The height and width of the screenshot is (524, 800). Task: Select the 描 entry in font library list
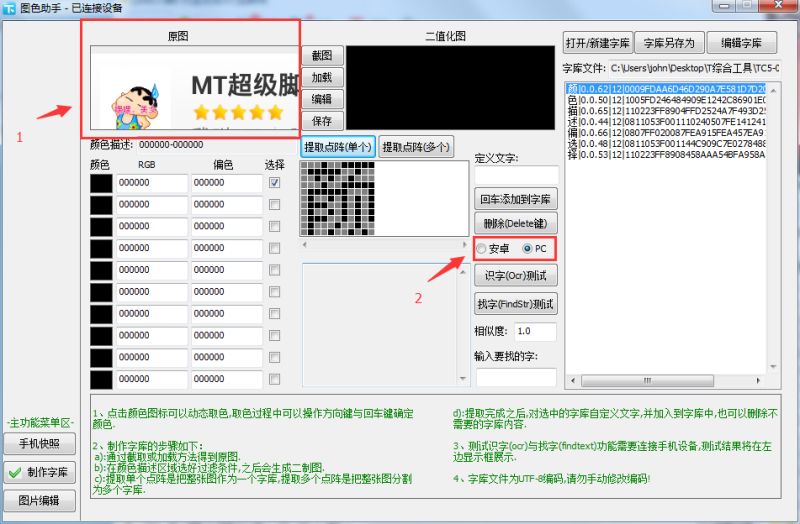[666, 111]
